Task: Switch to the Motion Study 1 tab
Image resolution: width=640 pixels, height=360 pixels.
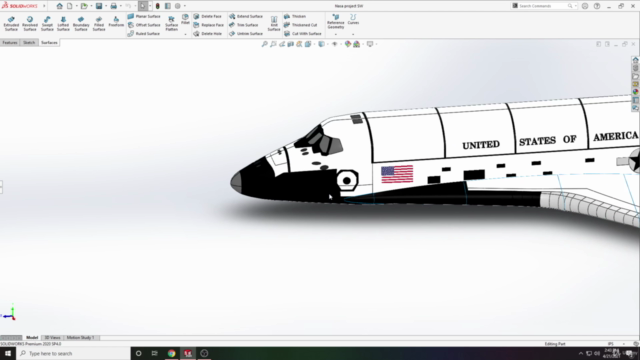Action: coord(80,338)
